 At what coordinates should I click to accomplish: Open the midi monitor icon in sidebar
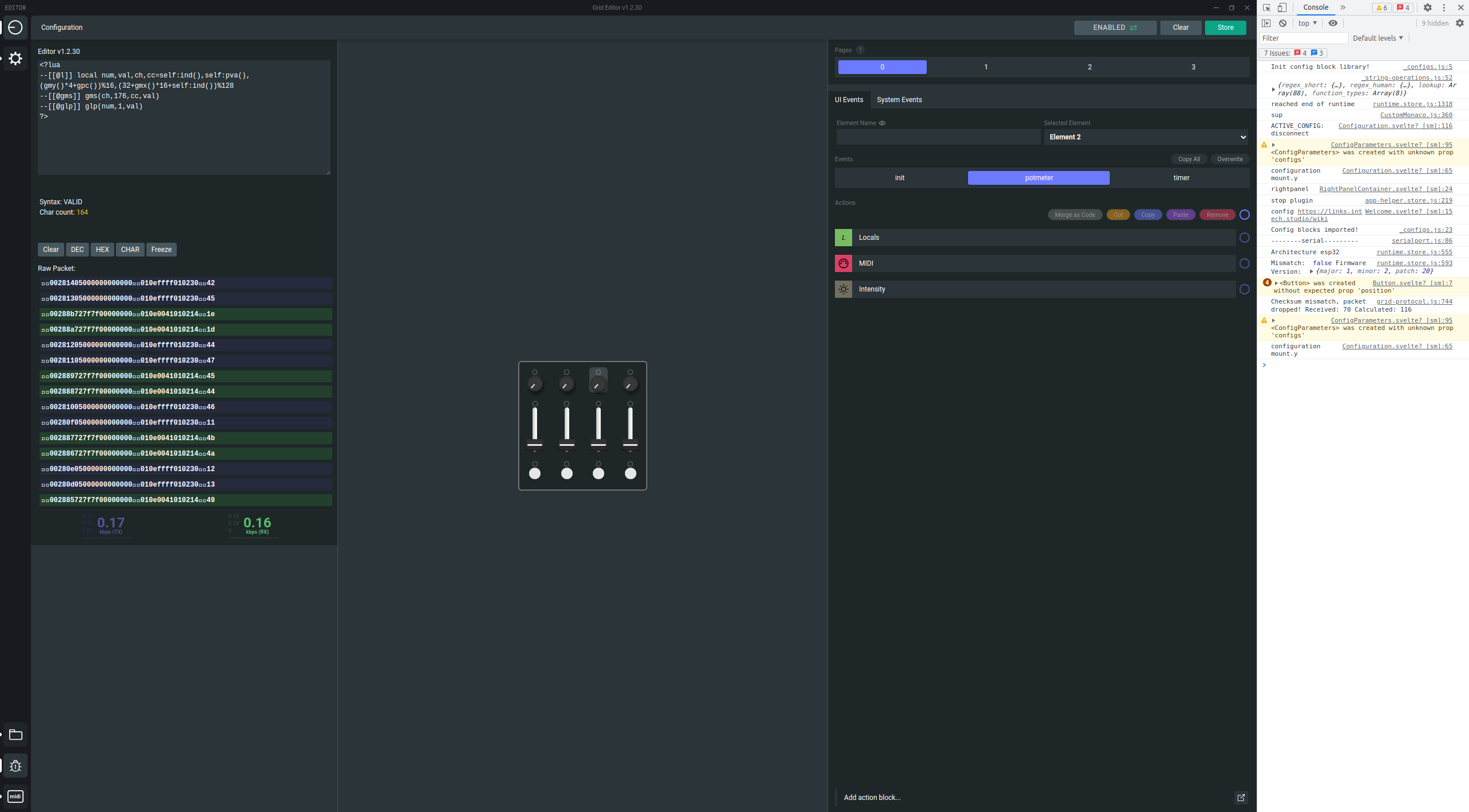(15, 796)
